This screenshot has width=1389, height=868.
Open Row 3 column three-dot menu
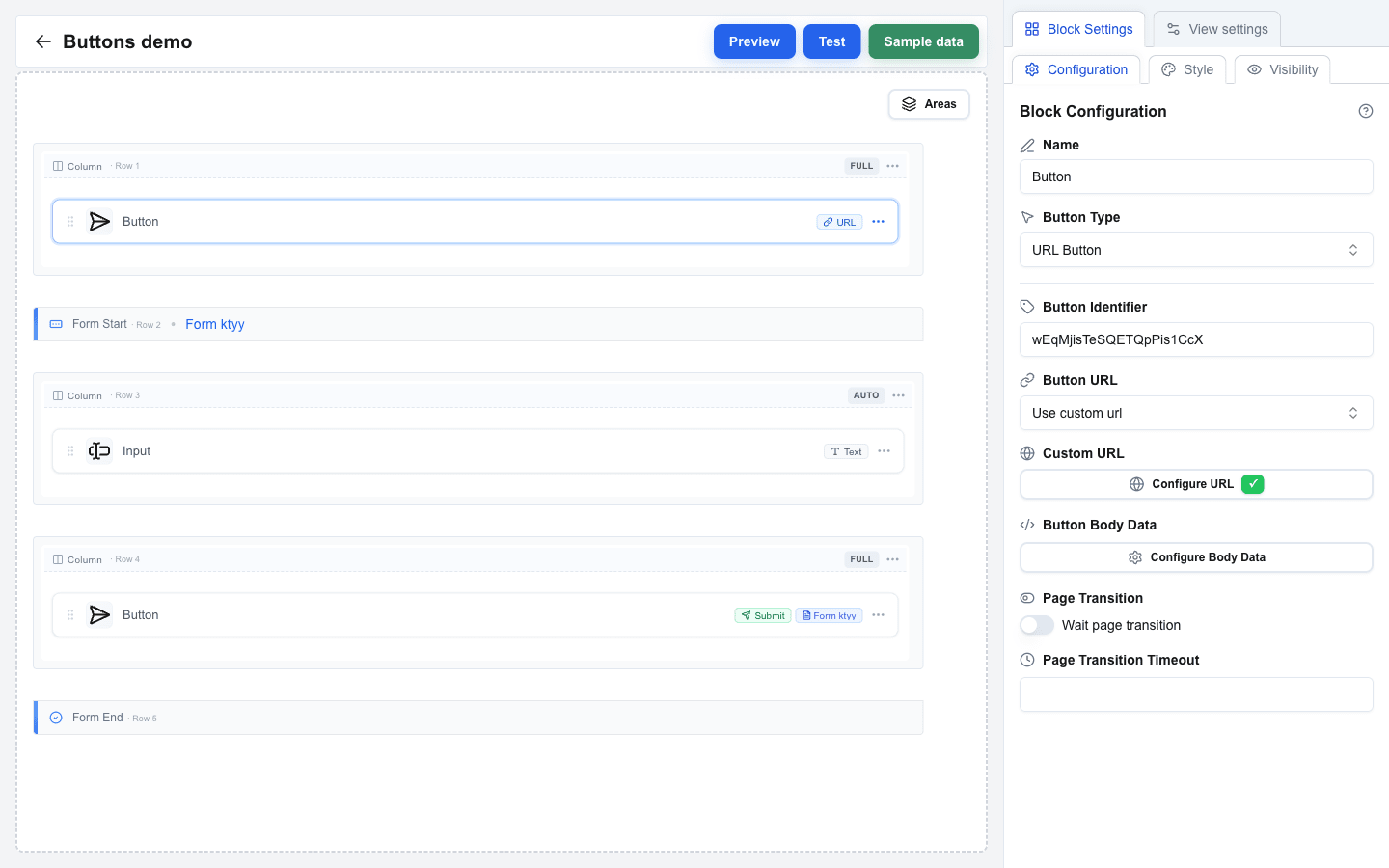tap(898, 395)
